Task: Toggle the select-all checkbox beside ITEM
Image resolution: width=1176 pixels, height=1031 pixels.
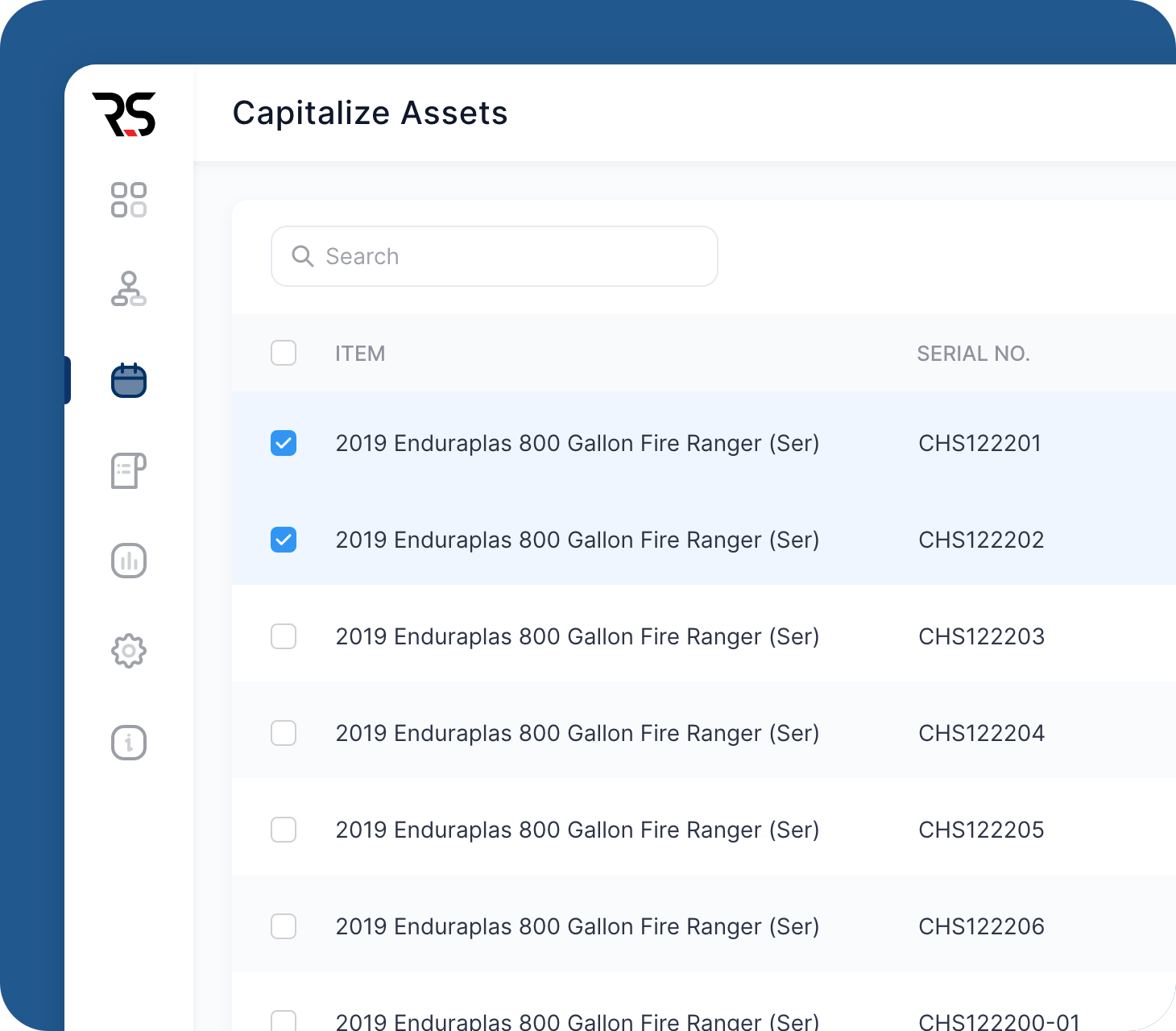Action: click(x=284, y=353)
